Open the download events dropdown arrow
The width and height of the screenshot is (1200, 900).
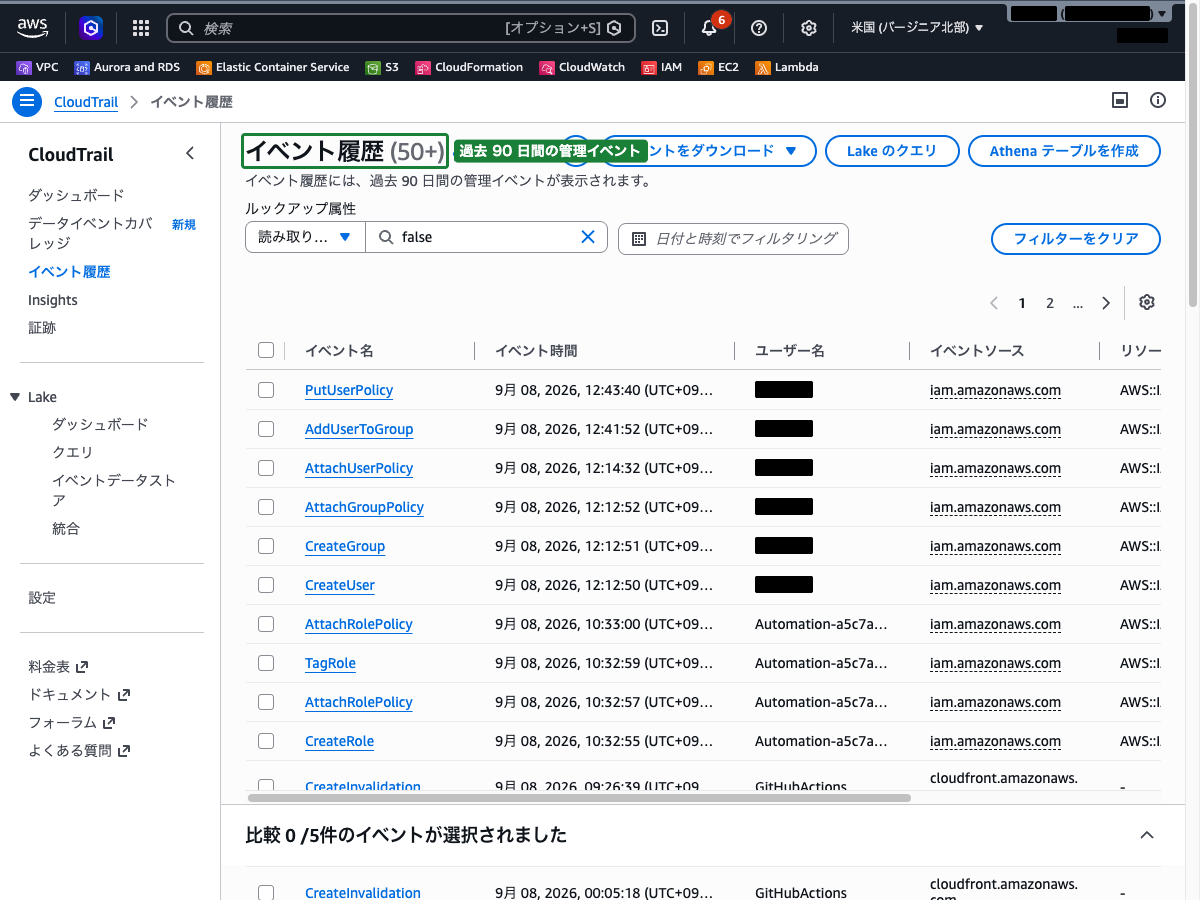(x=791, y=151)
